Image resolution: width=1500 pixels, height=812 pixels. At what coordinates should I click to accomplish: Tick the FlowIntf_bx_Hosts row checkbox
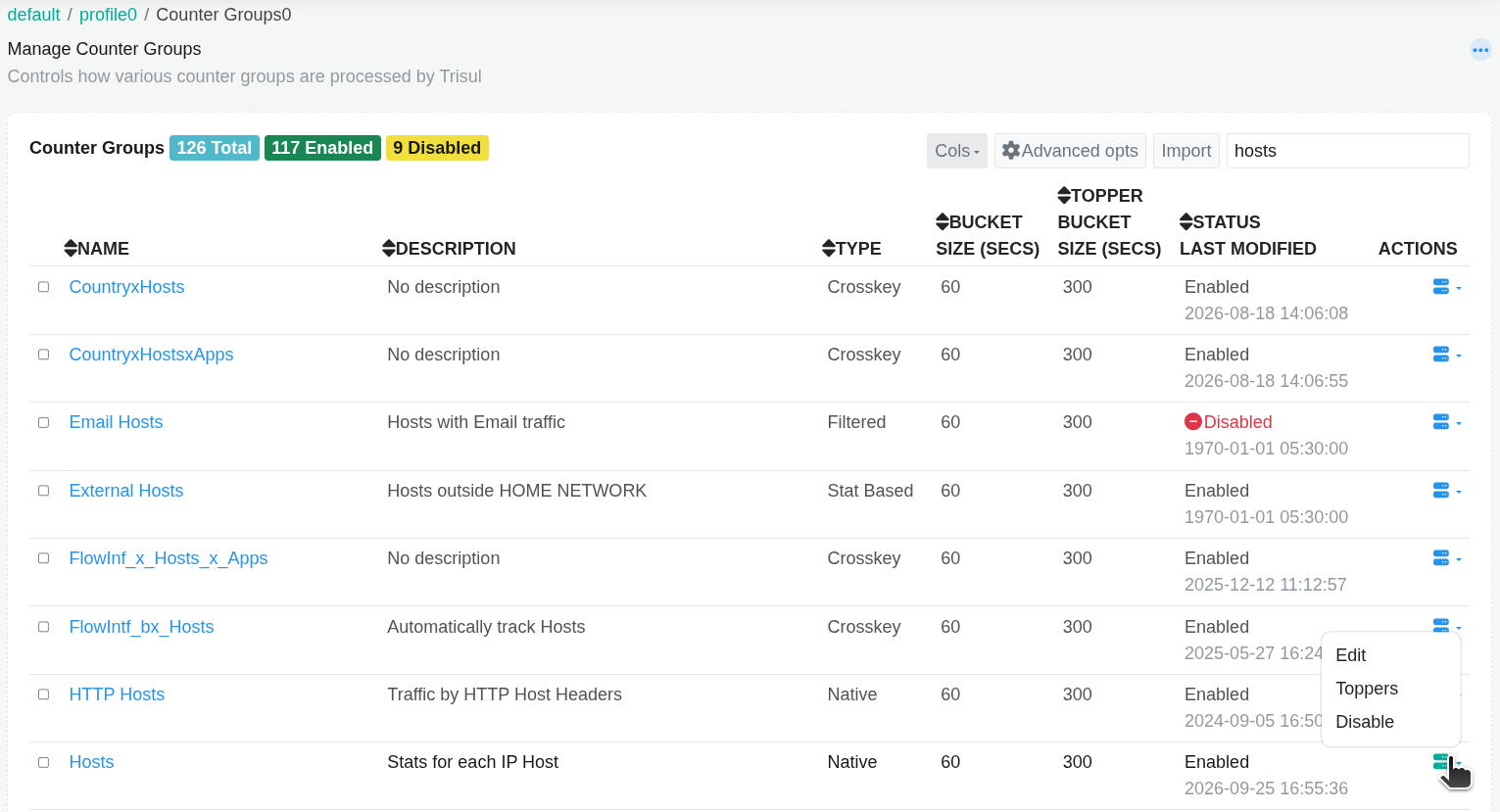tap(43, 627)
